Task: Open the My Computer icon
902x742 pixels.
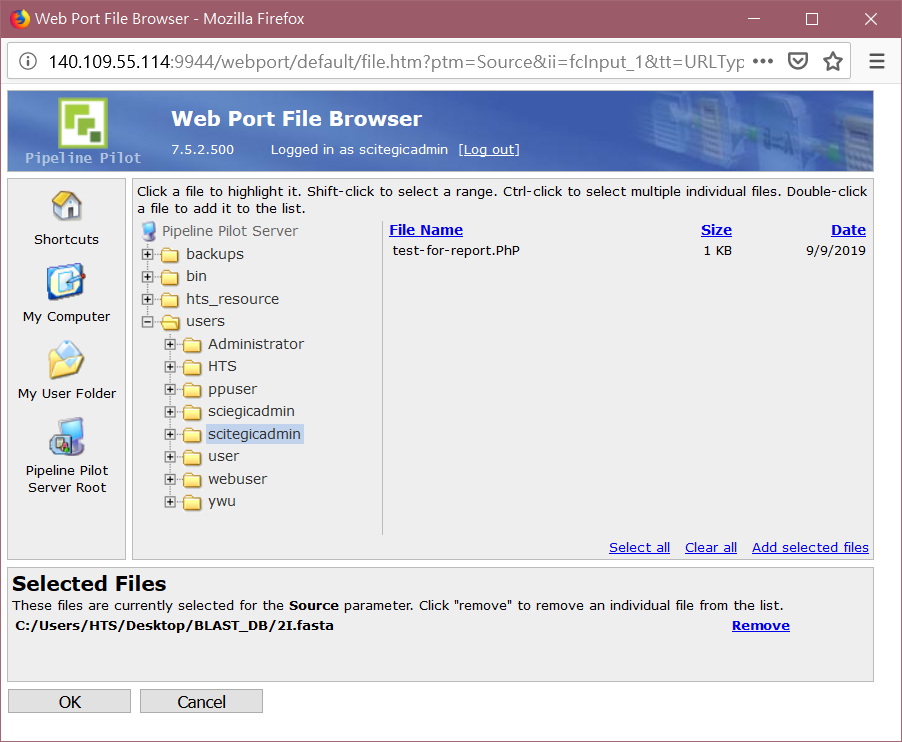Action: [66, 282]
